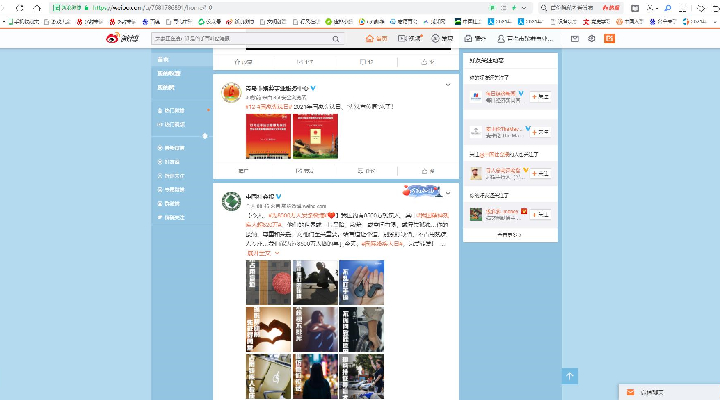The width and height of the screenshot is (720, 400).
Task: Open the thumbnail of a woman's back at night
Action: [315, 377]
